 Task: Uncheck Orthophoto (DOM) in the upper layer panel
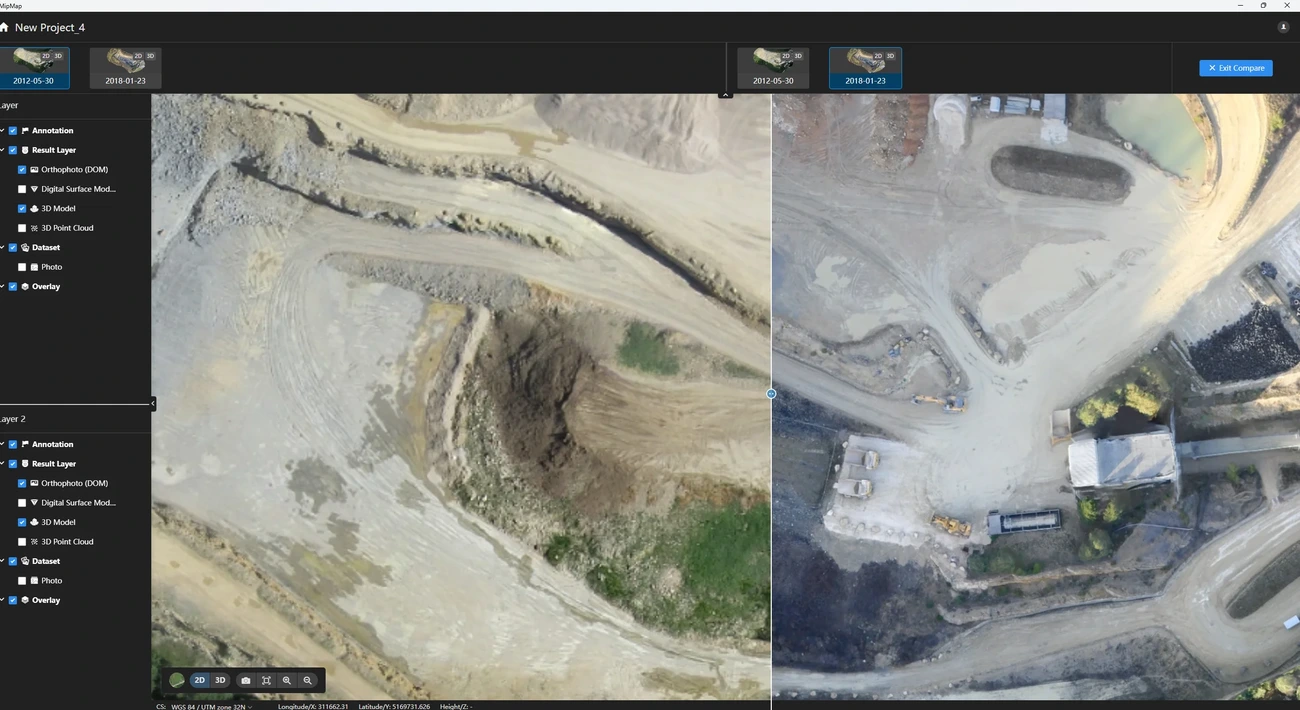[x=22, y=170]
